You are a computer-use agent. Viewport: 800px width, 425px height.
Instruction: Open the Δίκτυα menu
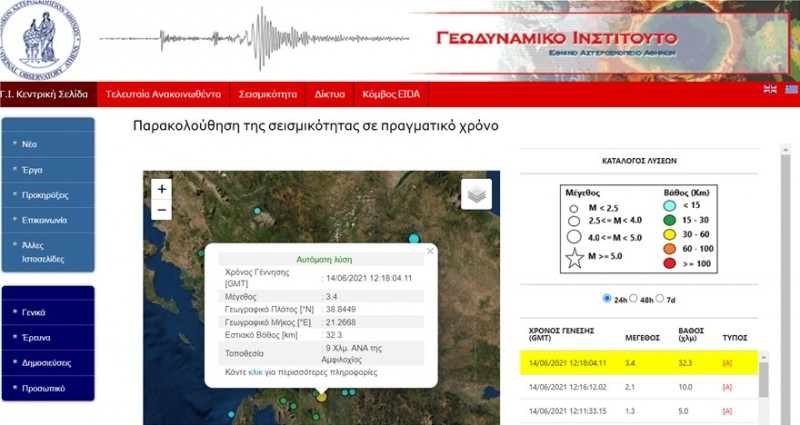coord(329,95)
